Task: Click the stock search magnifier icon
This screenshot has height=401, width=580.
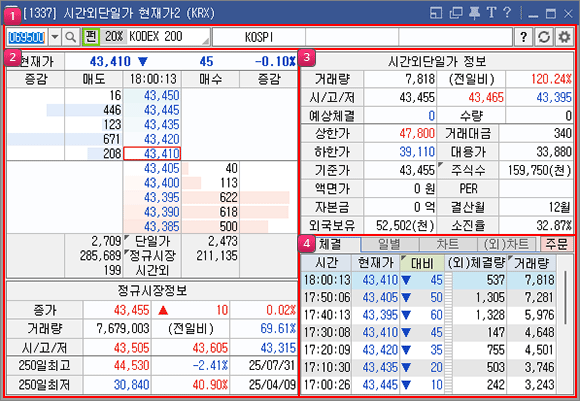Action: coord(70,37)
